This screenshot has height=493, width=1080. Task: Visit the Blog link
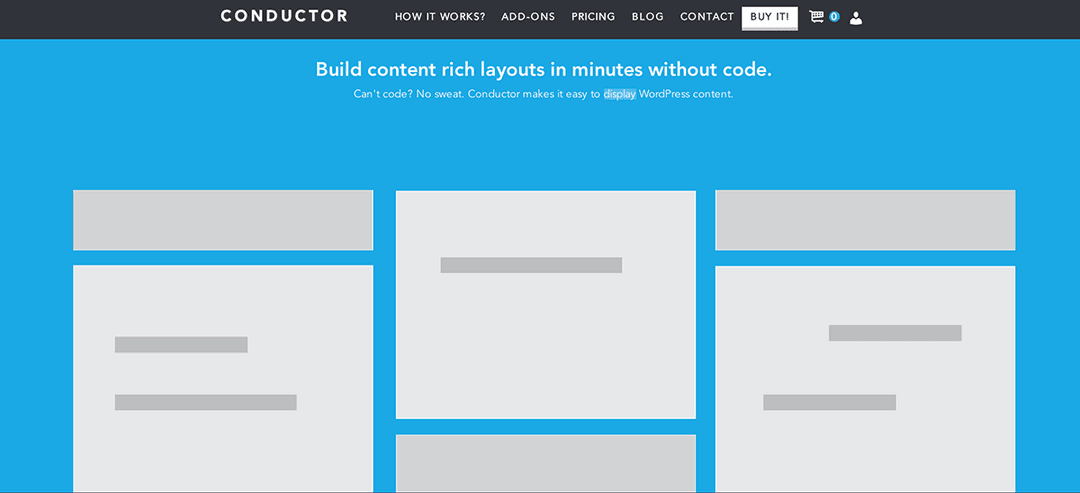point(647,17)
